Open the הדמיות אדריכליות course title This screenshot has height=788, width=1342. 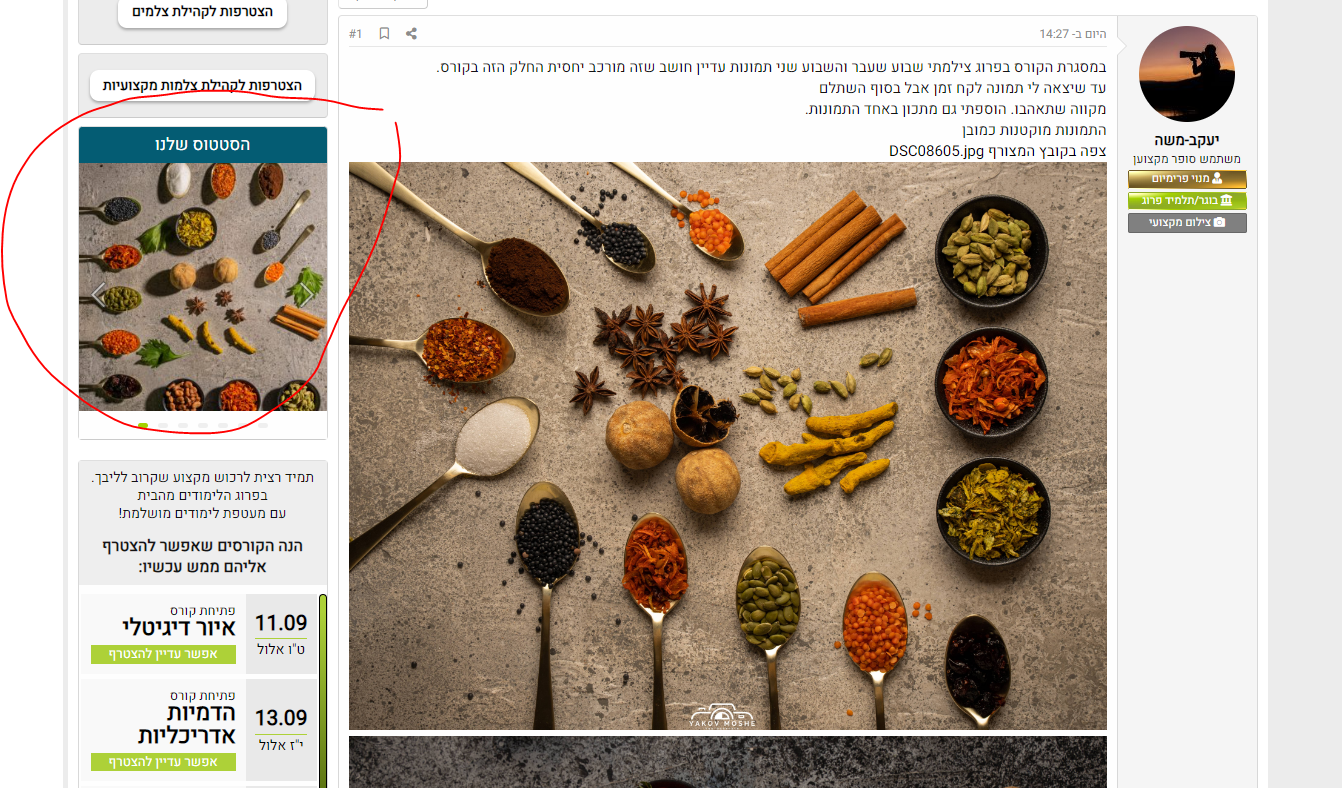(x=186, y=724)
